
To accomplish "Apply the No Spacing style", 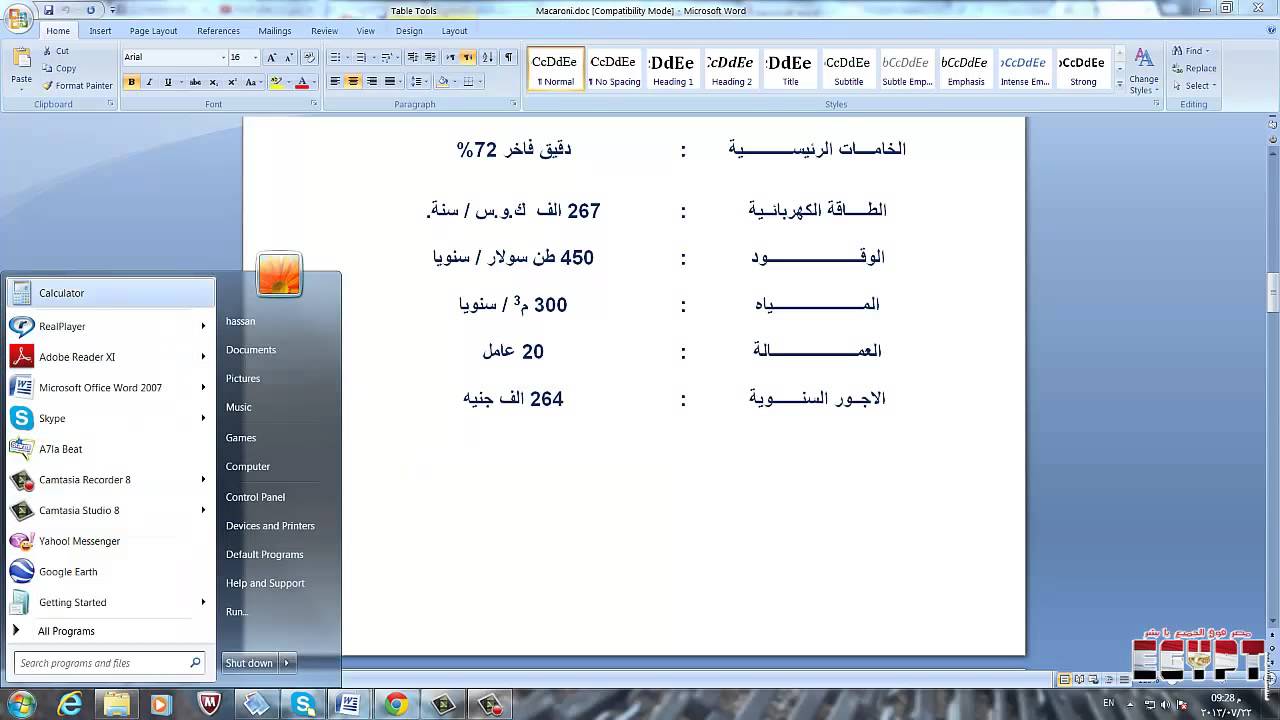I will (x=614, y=69).
